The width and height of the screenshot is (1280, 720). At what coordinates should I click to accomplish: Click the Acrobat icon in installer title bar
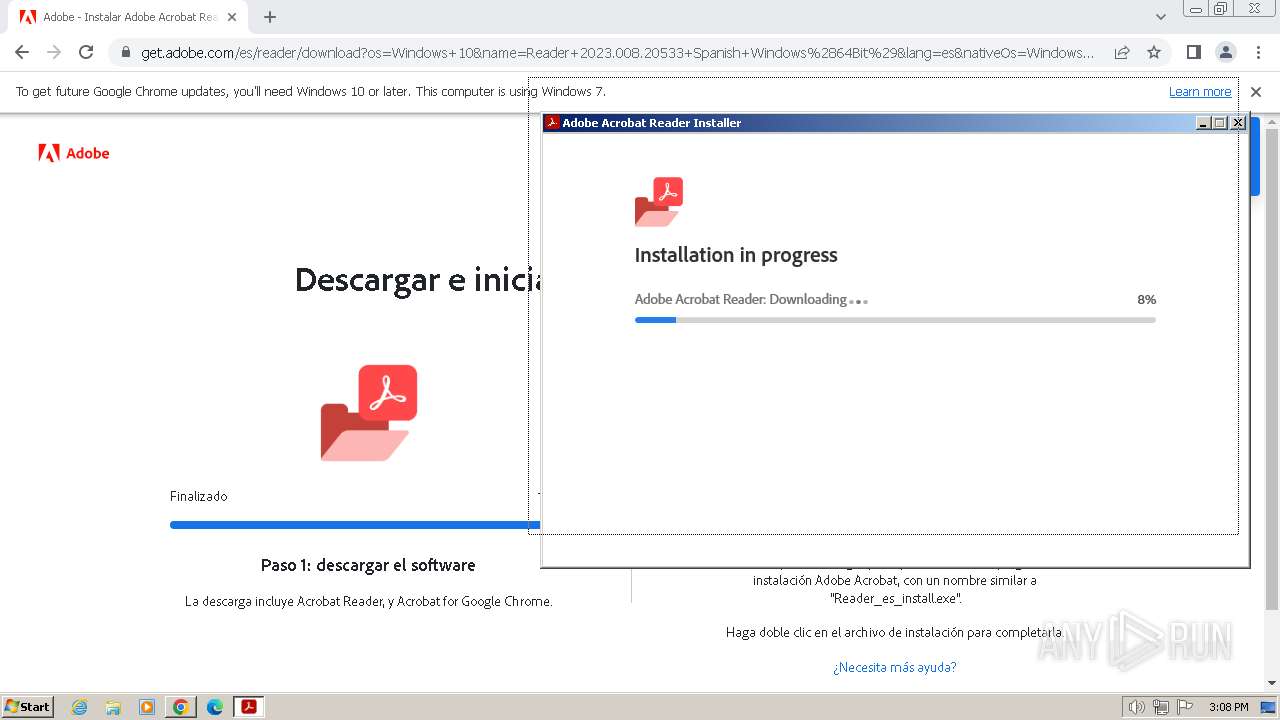coord(552,123)
